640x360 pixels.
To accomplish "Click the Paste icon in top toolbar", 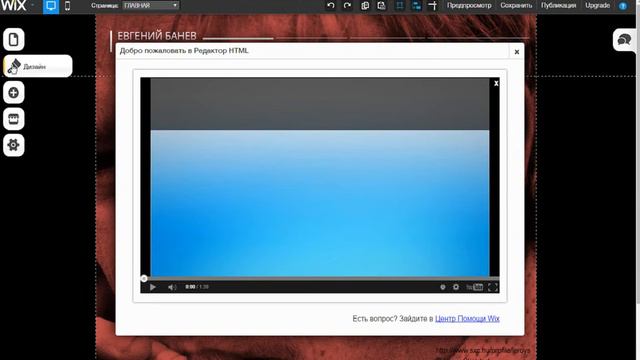I will (381, 5).
